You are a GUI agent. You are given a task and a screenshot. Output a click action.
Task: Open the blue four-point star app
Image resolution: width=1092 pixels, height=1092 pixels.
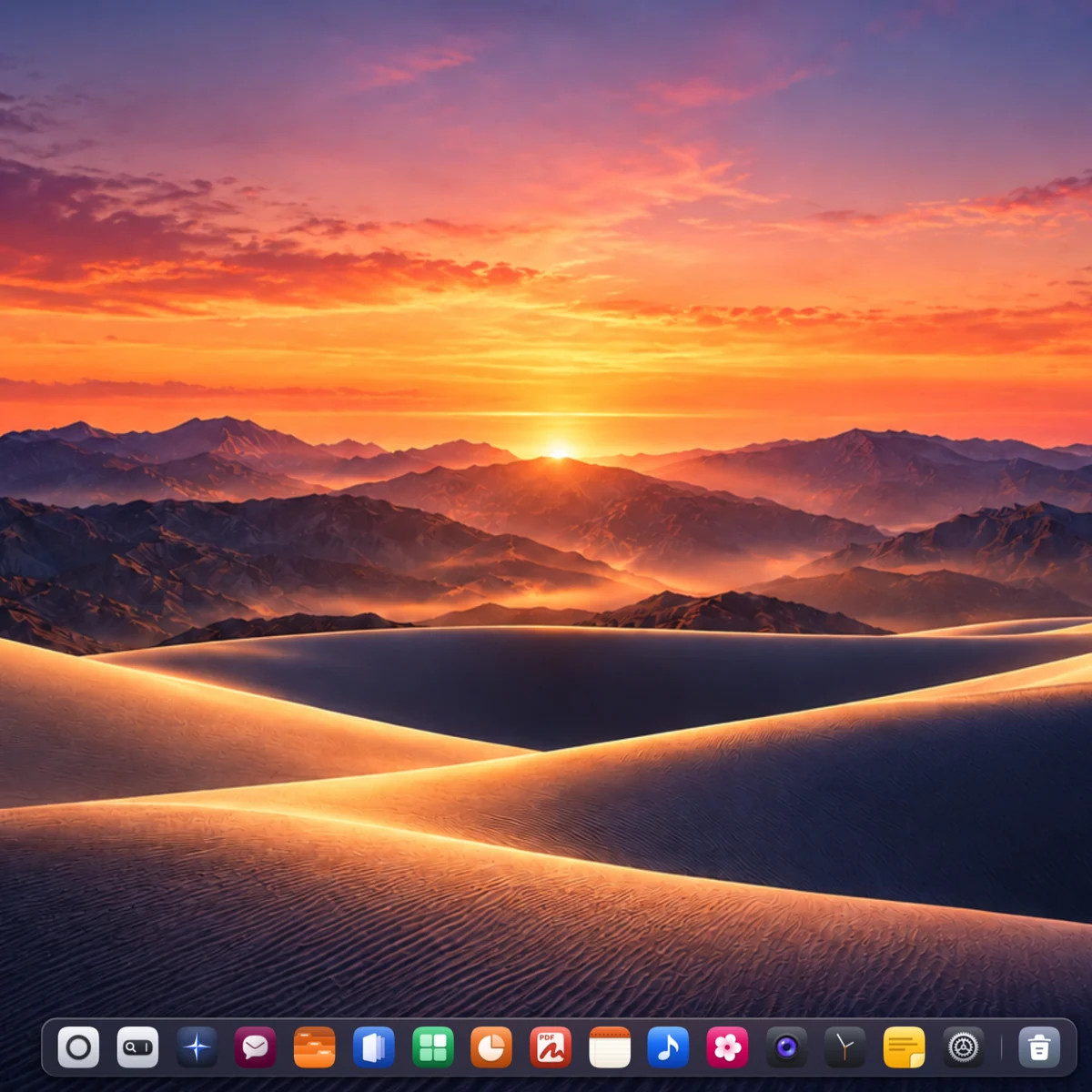coord(197,1047)
